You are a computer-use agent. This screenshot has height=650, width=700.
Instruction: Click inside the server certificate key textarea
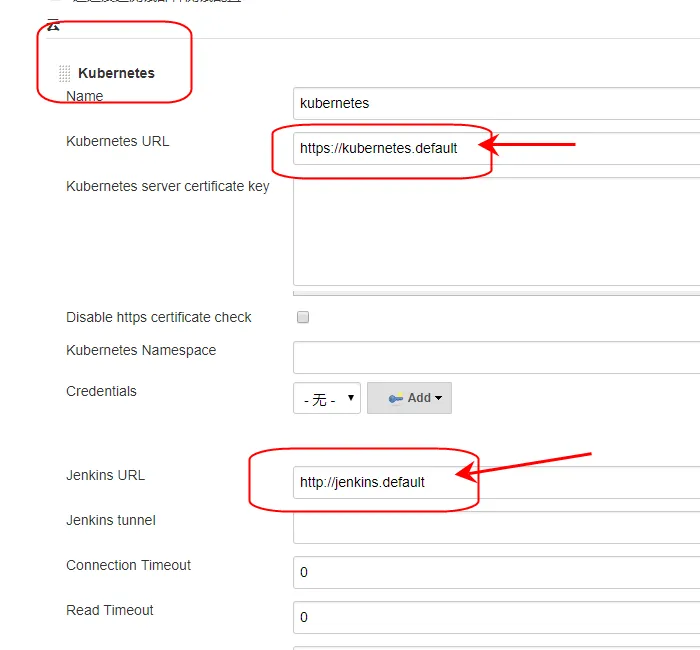pos(496,231)
